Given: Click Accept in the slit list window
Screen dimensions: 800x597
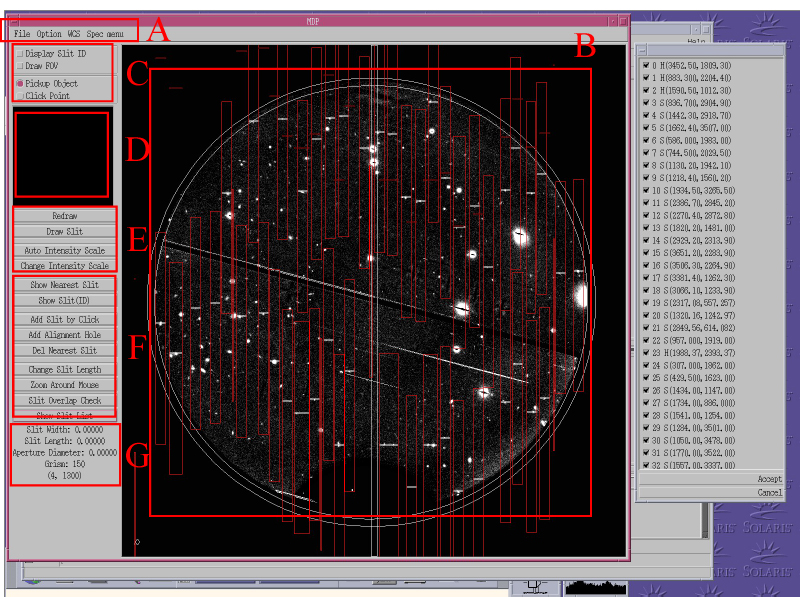Looking at the screenshot, I should (x=768, y=479).
